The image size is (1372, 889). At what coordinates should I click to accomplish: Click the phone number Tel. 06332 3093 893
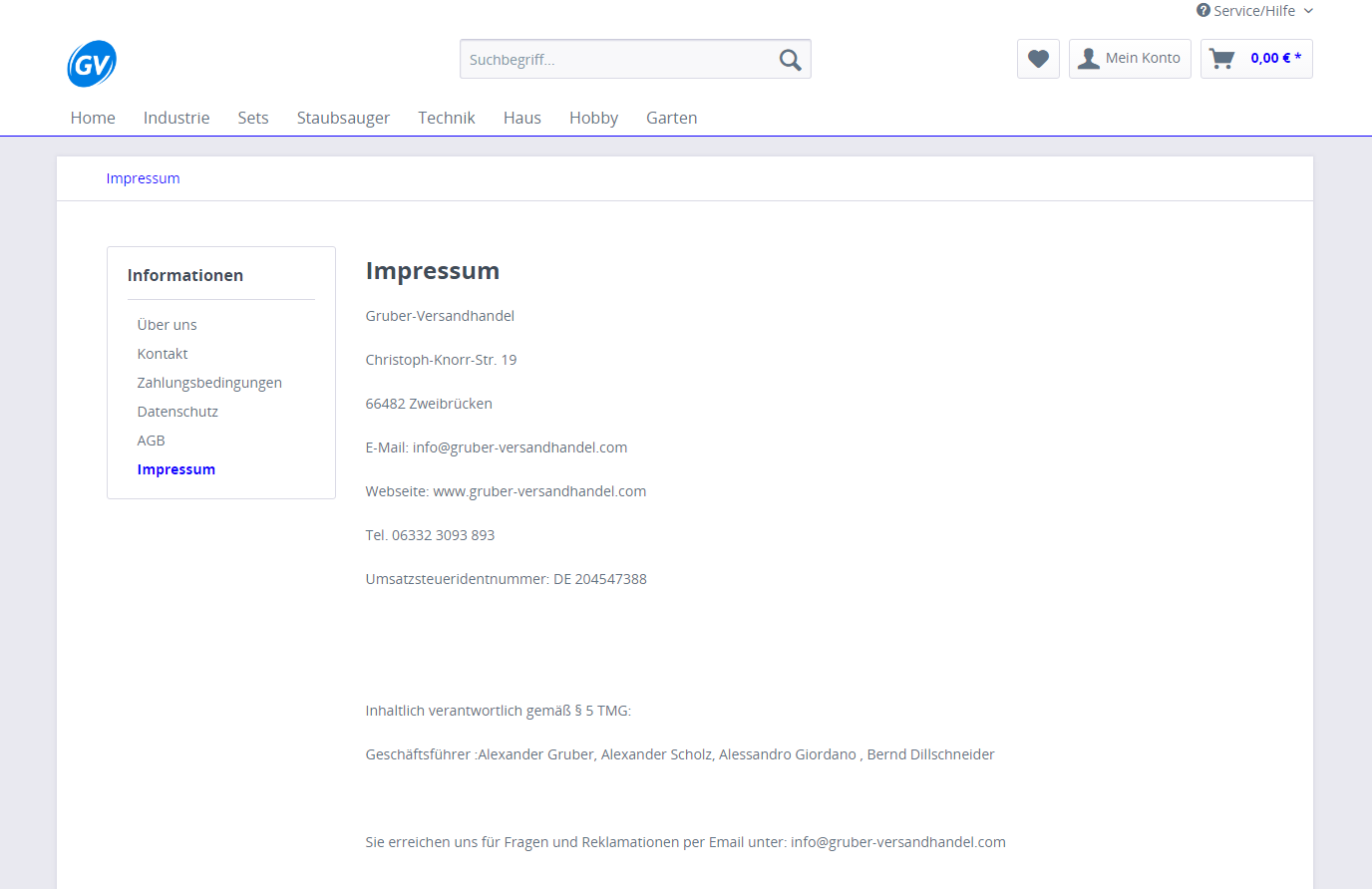point(430,535)
